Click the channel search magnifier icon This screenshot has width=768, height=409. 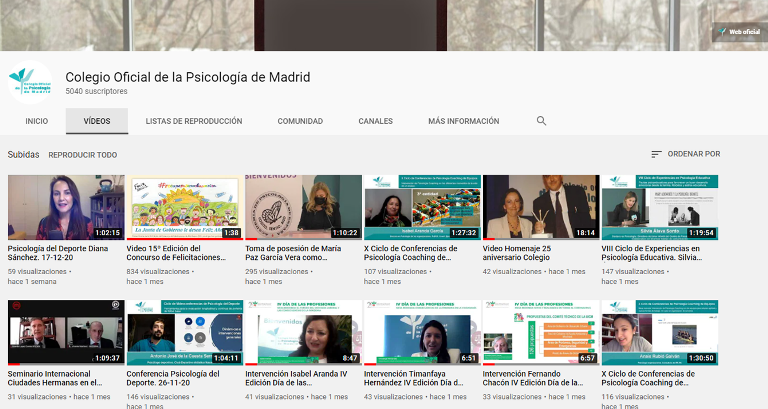pyautogui.click(x=541, y=121)
